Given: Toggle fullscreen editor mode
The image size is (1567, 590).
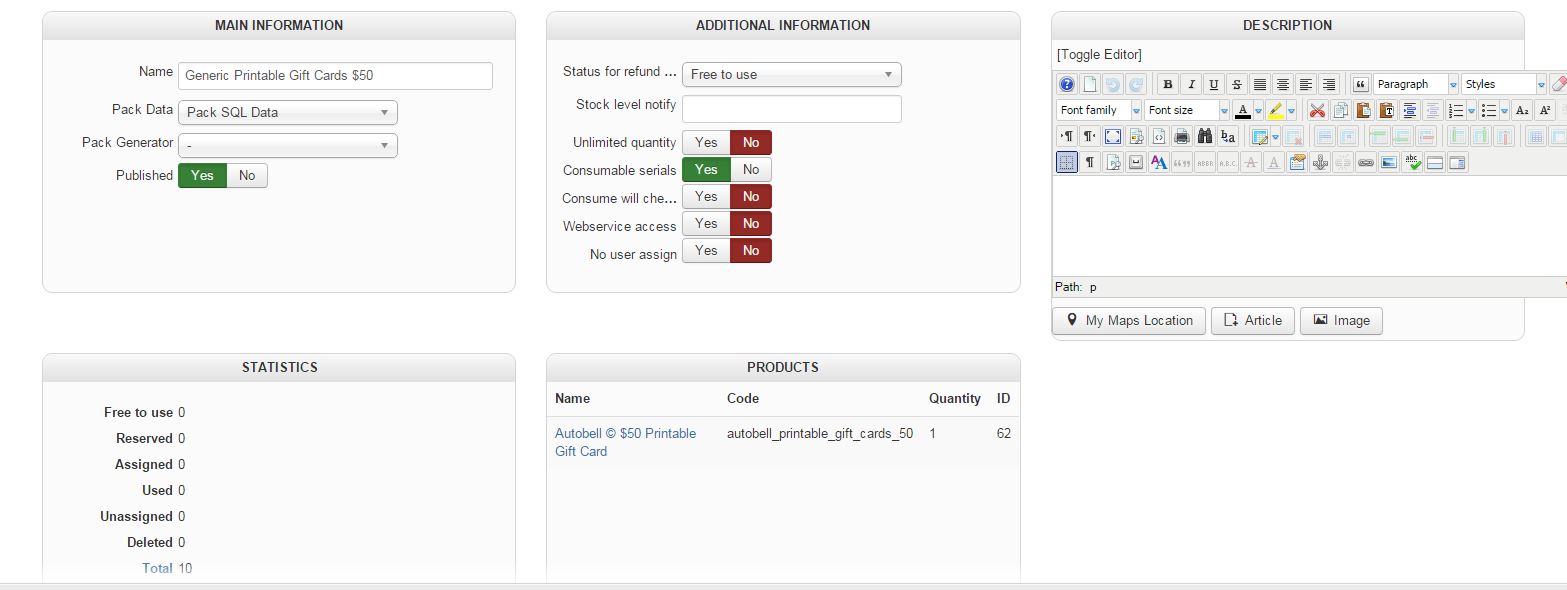Looking at the screenshot, I should point(1112,137).
